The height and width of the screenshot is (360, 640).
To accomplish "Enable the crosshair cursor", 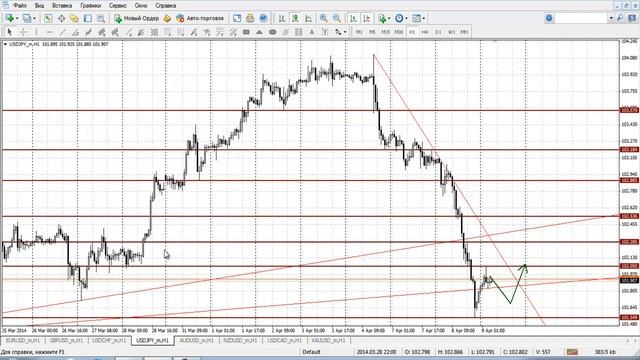I will (23, 32).
